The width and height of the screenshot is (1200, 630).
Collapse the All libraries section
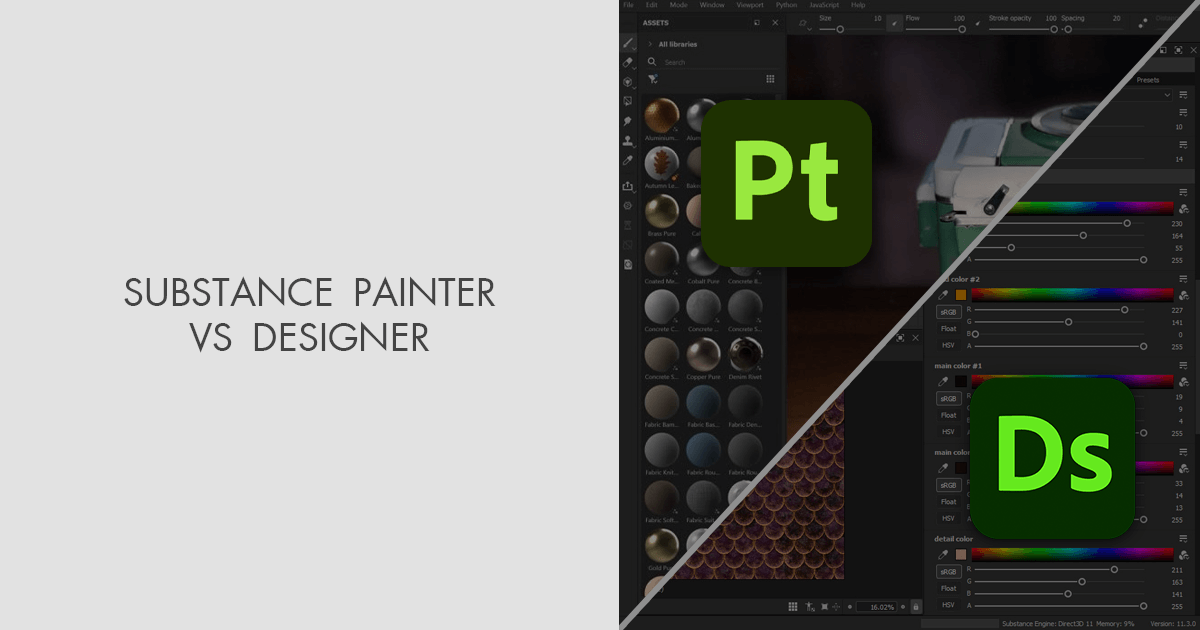coord(651,44)
